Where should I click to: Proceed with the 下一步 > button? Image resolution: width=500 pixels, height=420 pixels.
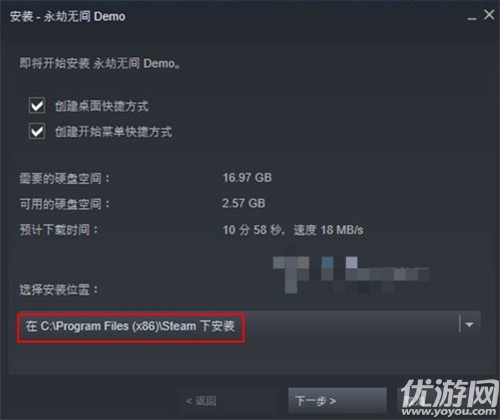pyautogui.click(x=337, y=400)
